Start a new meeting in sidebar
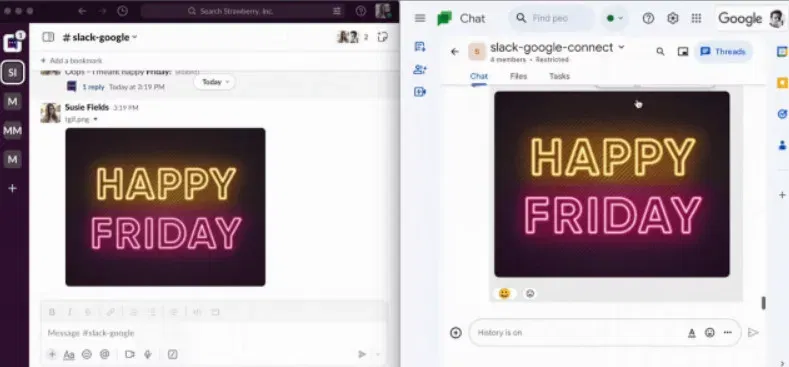 (x=420, y=92)
